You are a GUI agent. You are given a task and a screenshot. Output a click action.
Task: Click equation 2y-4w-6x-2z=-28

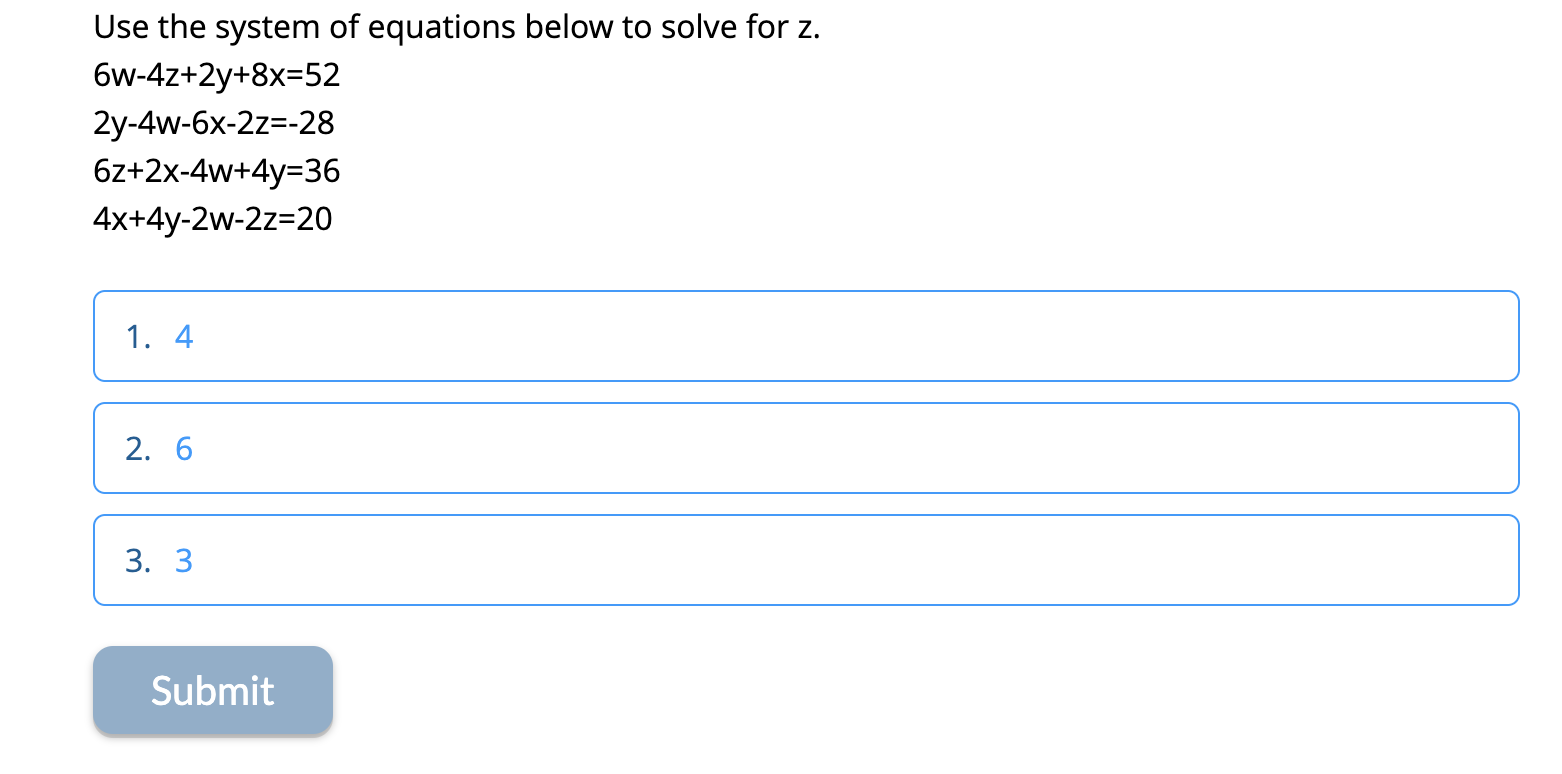[214, 123]
